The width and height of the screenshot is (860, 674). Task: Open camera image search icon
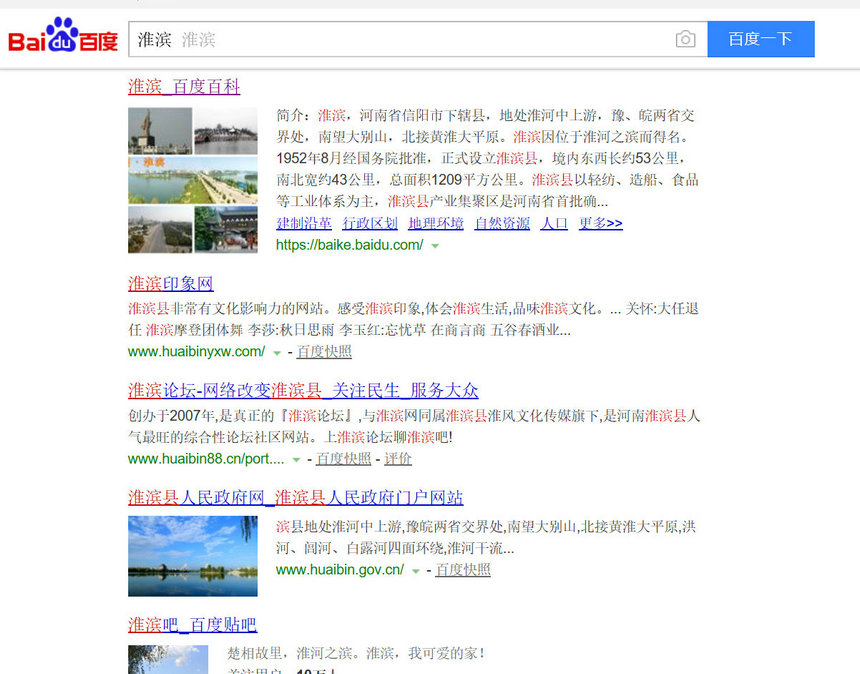pos(685,39)
